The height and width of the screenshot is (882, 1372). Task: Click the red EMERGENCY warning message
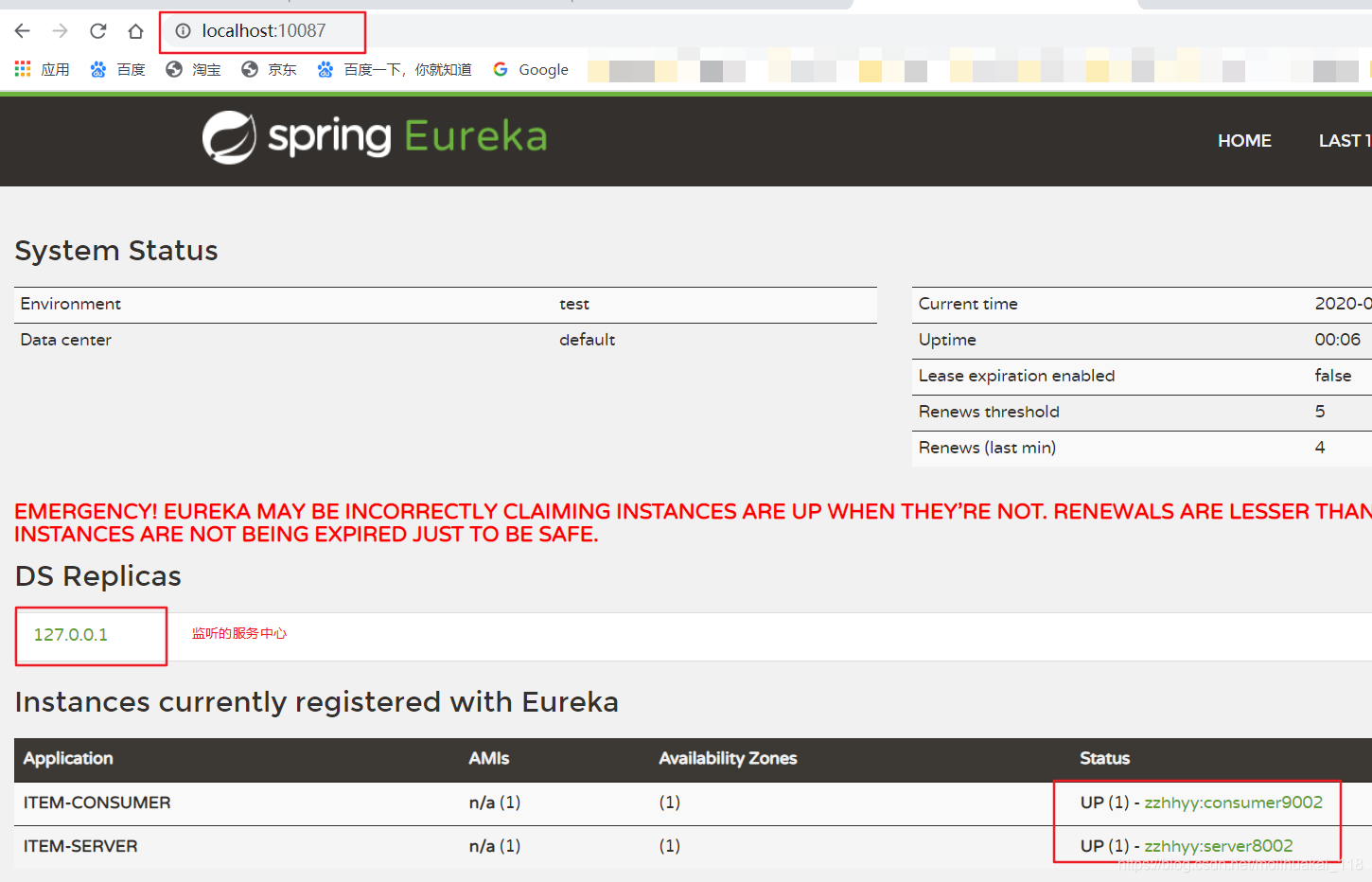[693, 522]
